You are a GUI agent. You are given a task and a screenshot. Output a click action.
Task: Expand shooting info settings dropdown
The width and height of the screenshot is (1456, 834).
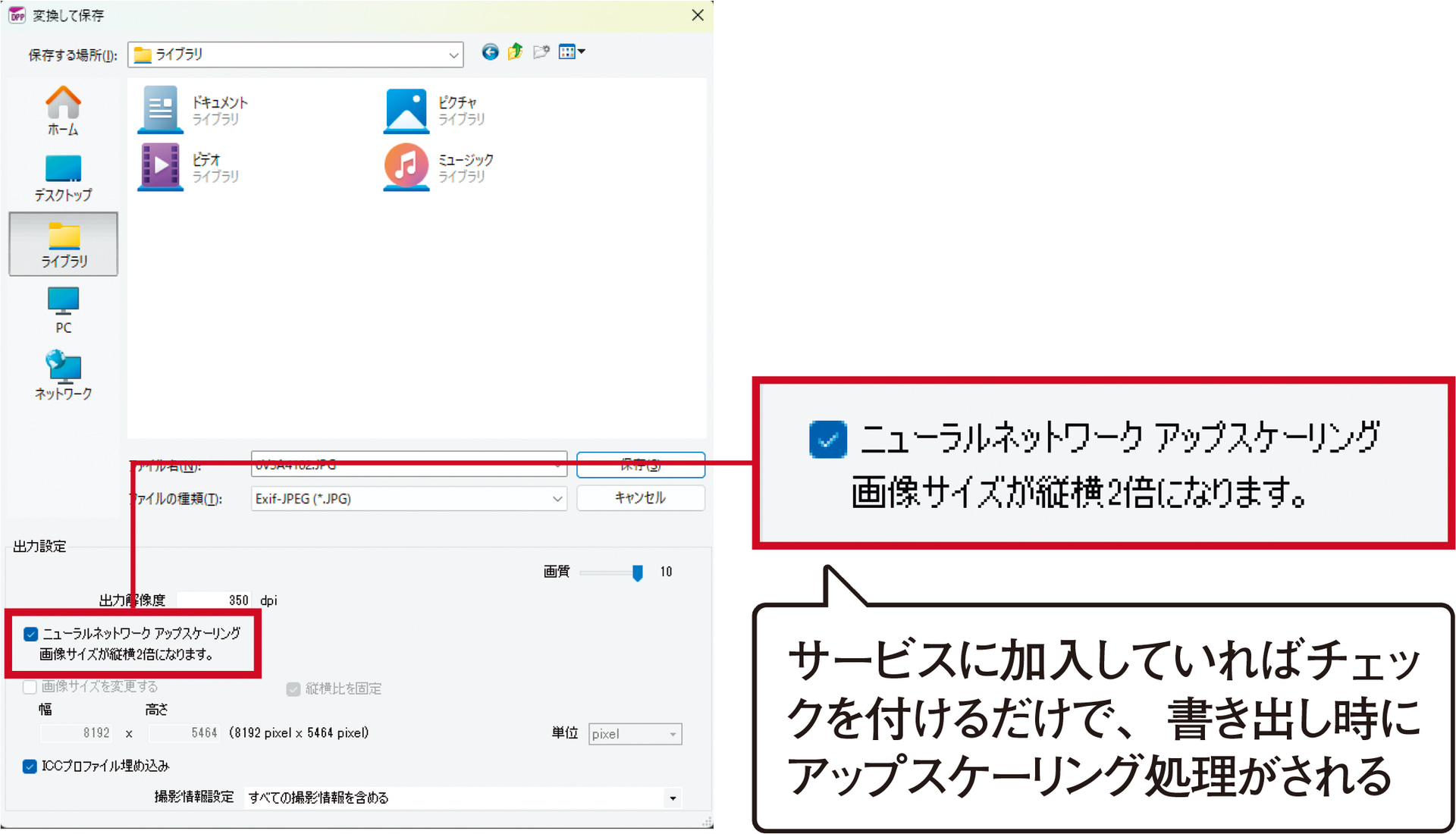click(x=672, y=798)
